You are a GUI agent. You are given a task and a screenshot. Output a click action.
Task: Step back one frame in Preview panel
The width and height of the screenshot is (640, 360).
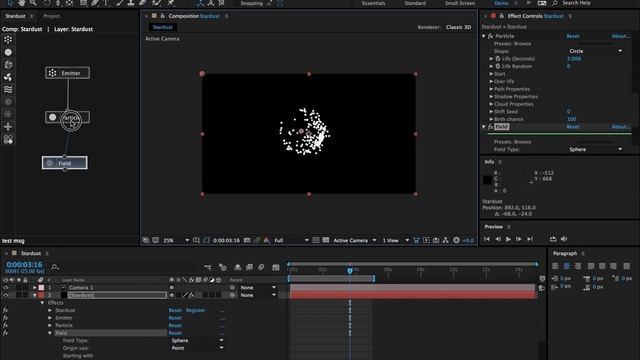[x=498, y=239]
